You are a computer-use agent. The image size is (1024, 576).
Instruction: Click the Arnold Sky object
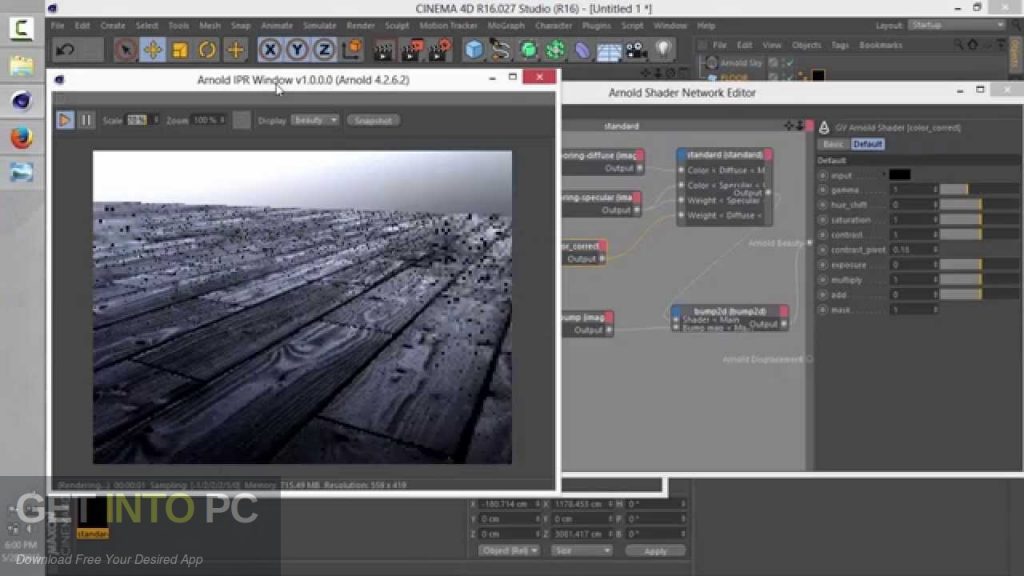click(741, 63)
